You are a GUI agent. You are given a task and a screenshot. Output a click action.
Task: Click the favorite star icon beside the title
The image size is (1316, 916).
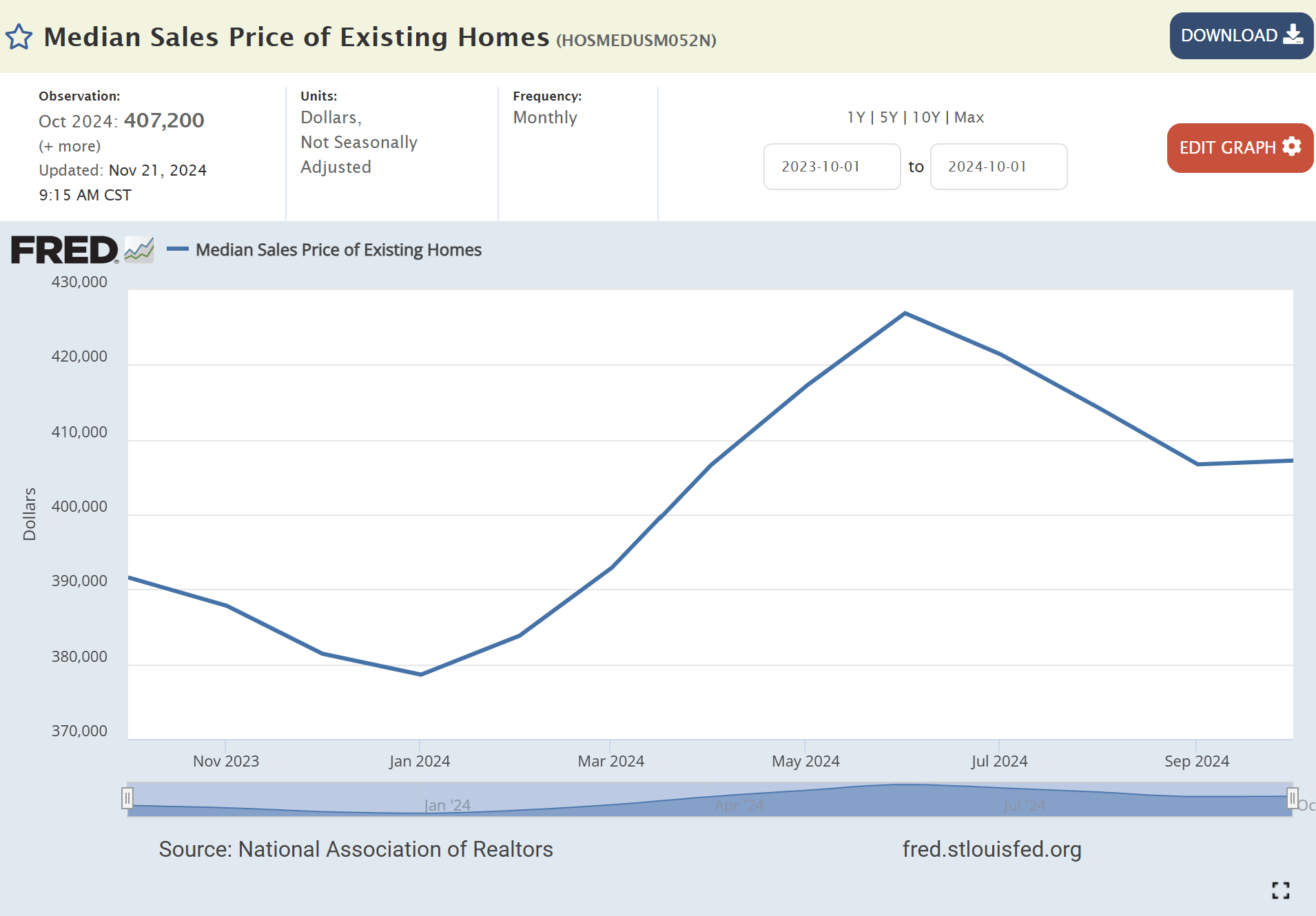pyautogui.click(x=19, y=37)
